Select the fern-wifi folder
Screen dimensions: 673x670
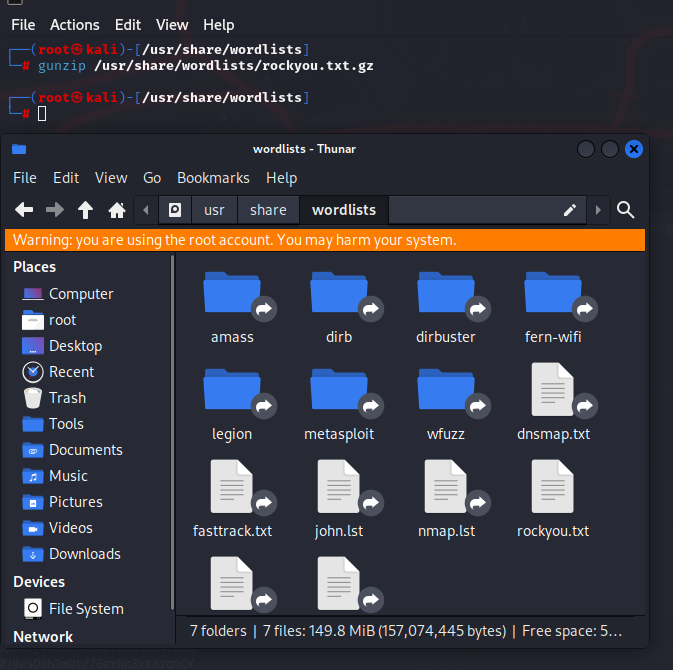tap(553, 308)
